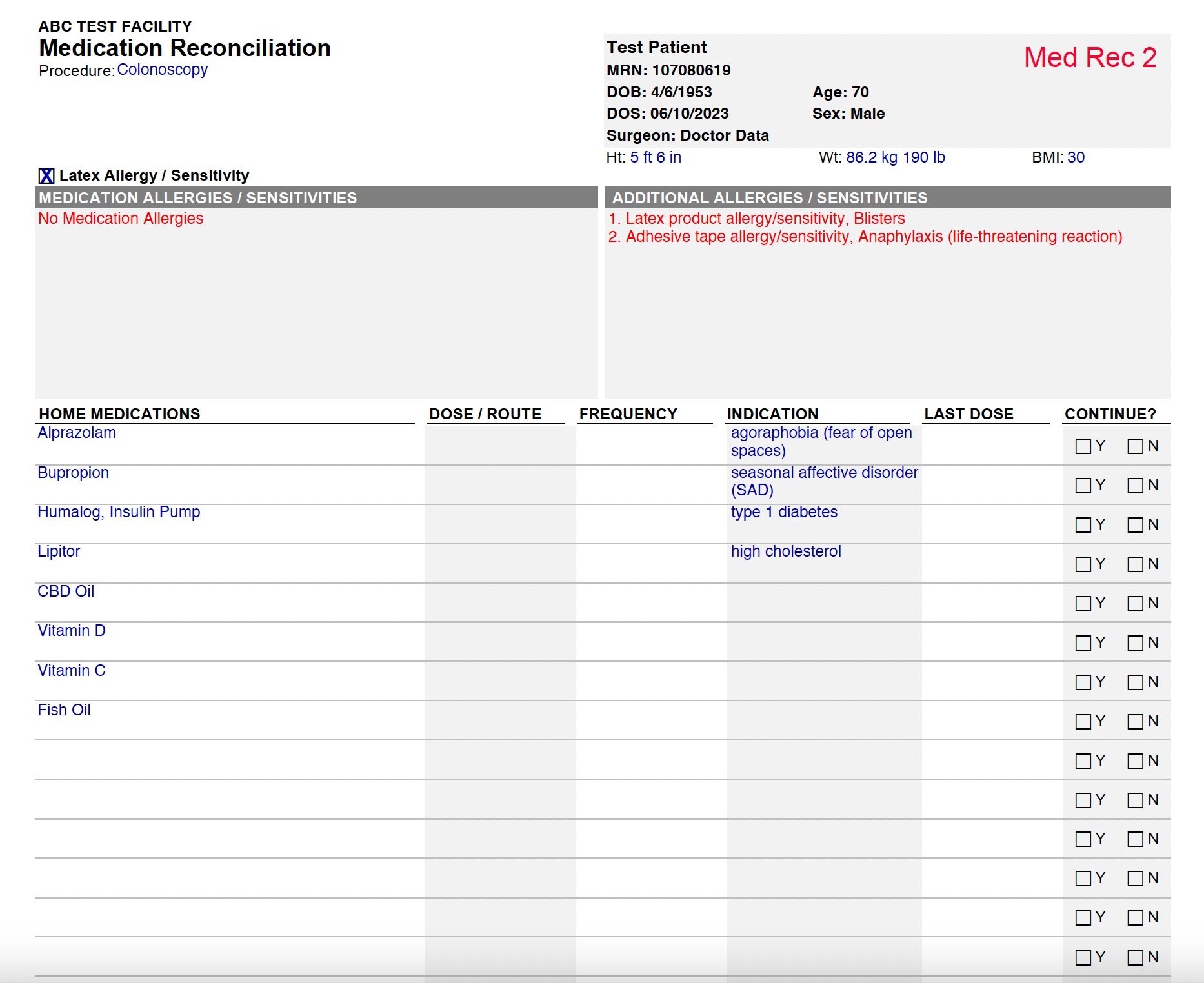Click the Colonoscopy procedure value

[x=163, y=70]
